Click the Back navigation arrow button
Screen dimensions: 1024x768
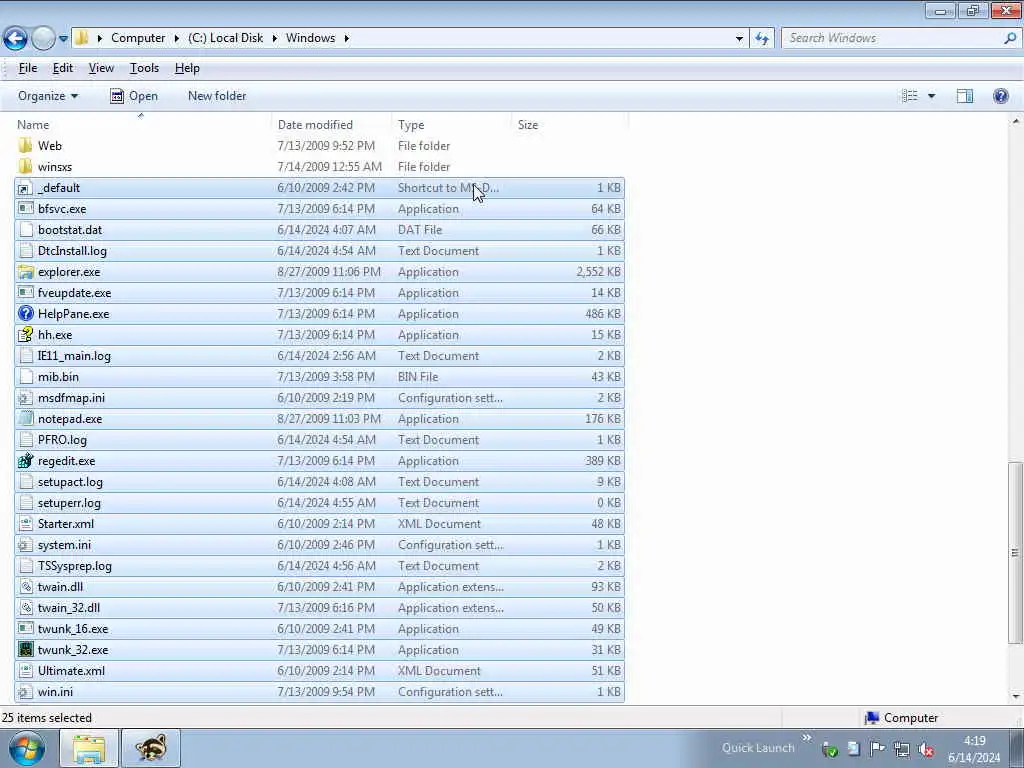pos(15,39)
